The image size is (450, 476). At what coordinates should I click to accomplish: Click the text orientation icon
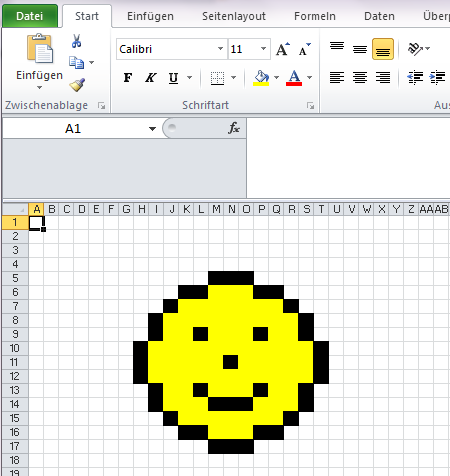tap(415, 49)
